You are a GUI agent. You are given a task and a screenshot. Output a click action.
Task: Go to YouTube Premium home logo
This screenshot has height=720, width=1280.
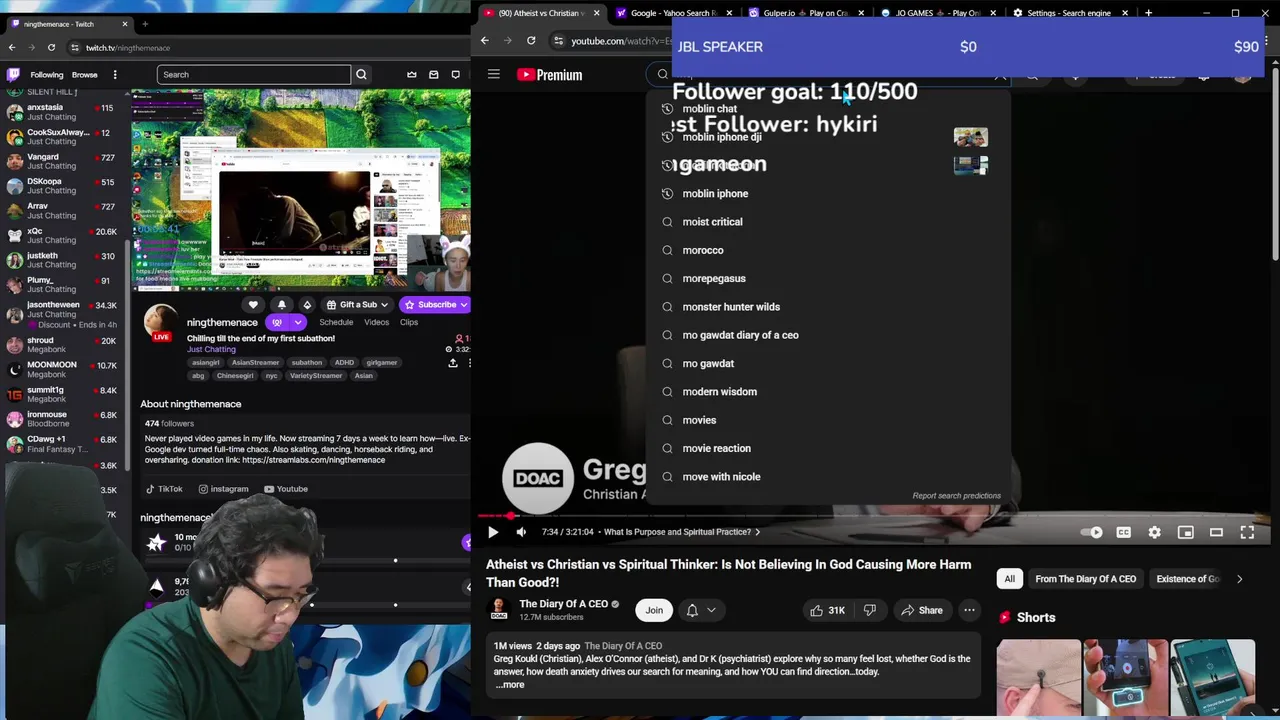pos(549,74)
